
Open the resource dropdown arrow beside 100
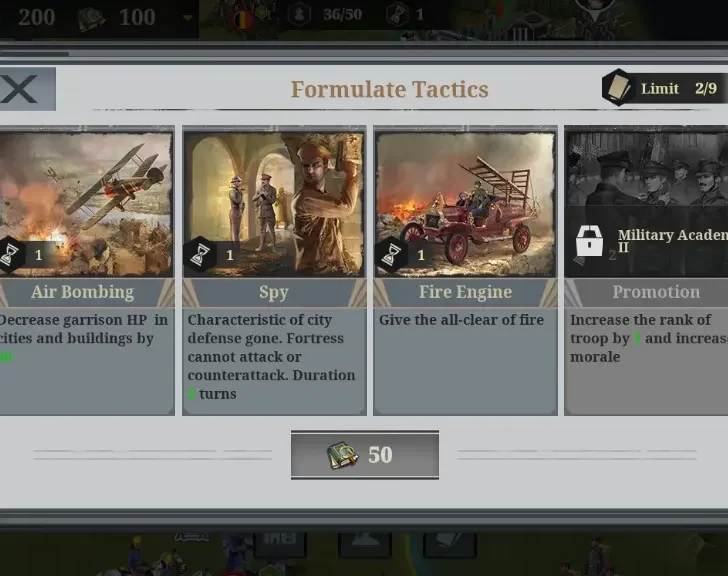click(x=187, y=18)
